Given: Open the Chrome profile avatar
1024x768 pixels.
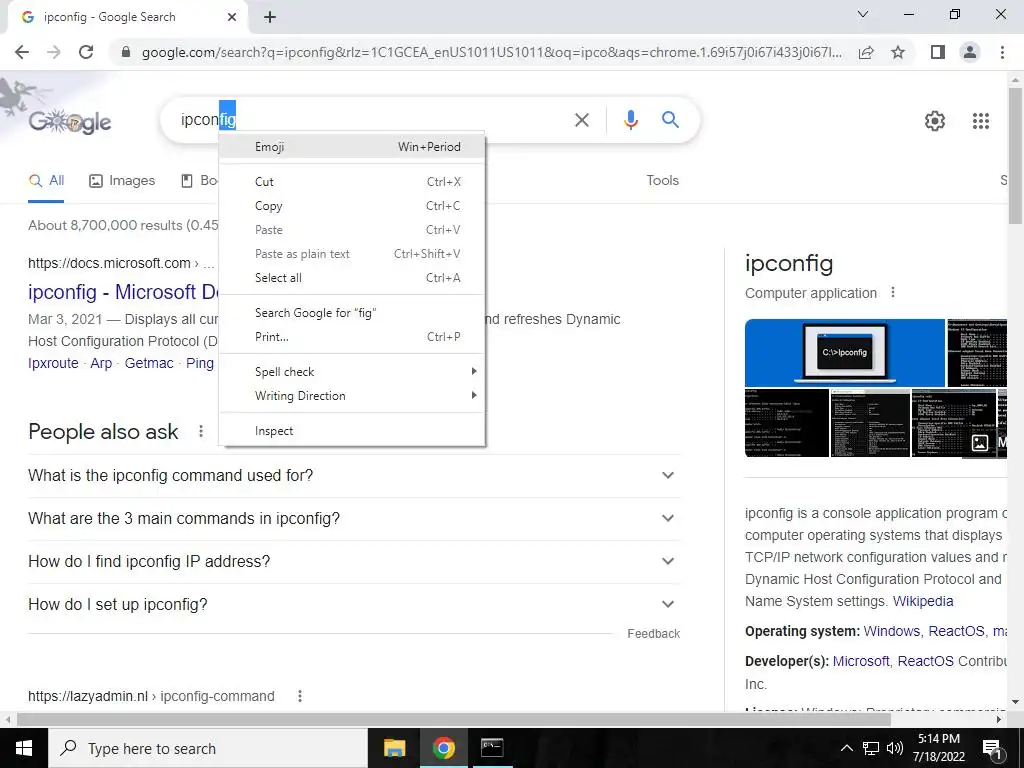Looking at the screenshot, I should coord(970,52).
